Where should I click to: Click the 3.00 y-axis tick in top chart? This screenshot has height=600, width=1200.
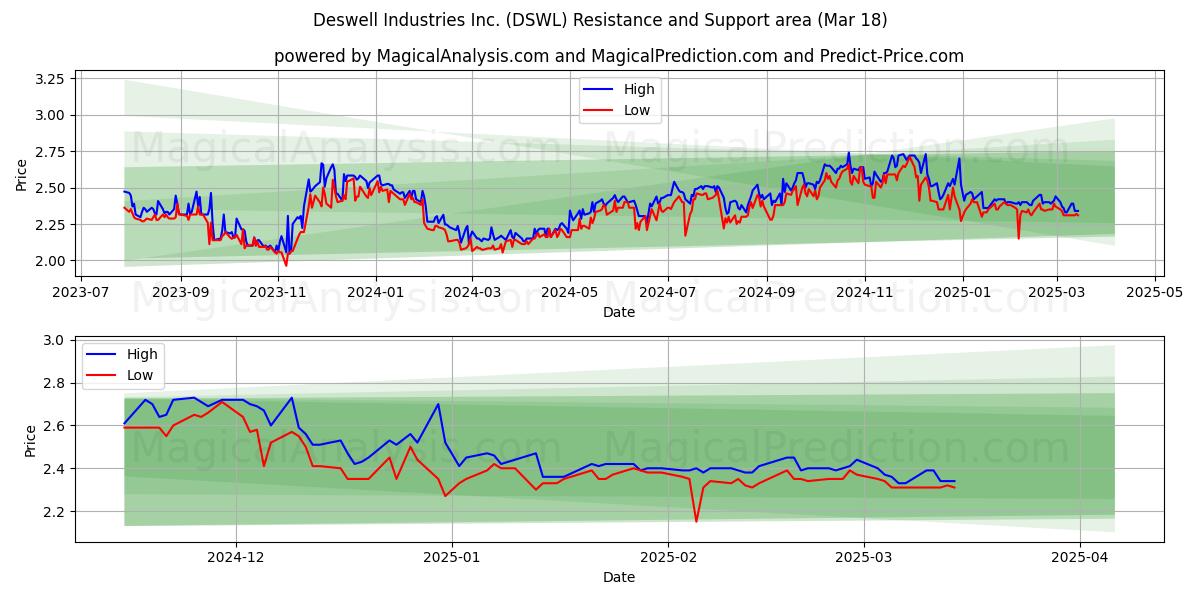click(50, 115)
